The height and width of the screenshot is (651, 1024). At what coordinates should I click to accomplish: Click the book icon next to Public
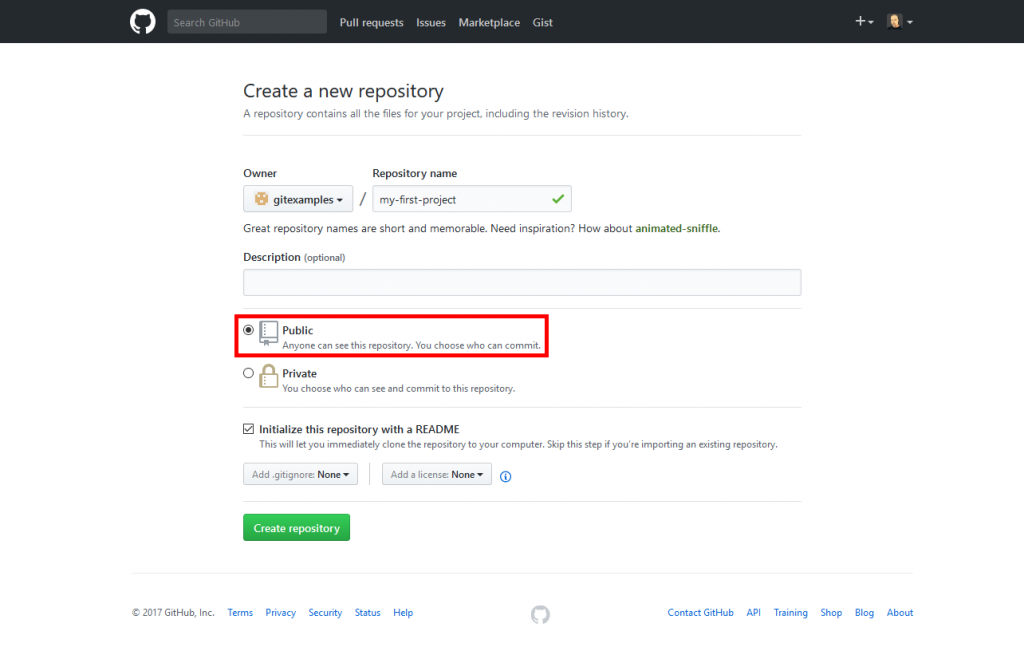click(x=268, y=330)
